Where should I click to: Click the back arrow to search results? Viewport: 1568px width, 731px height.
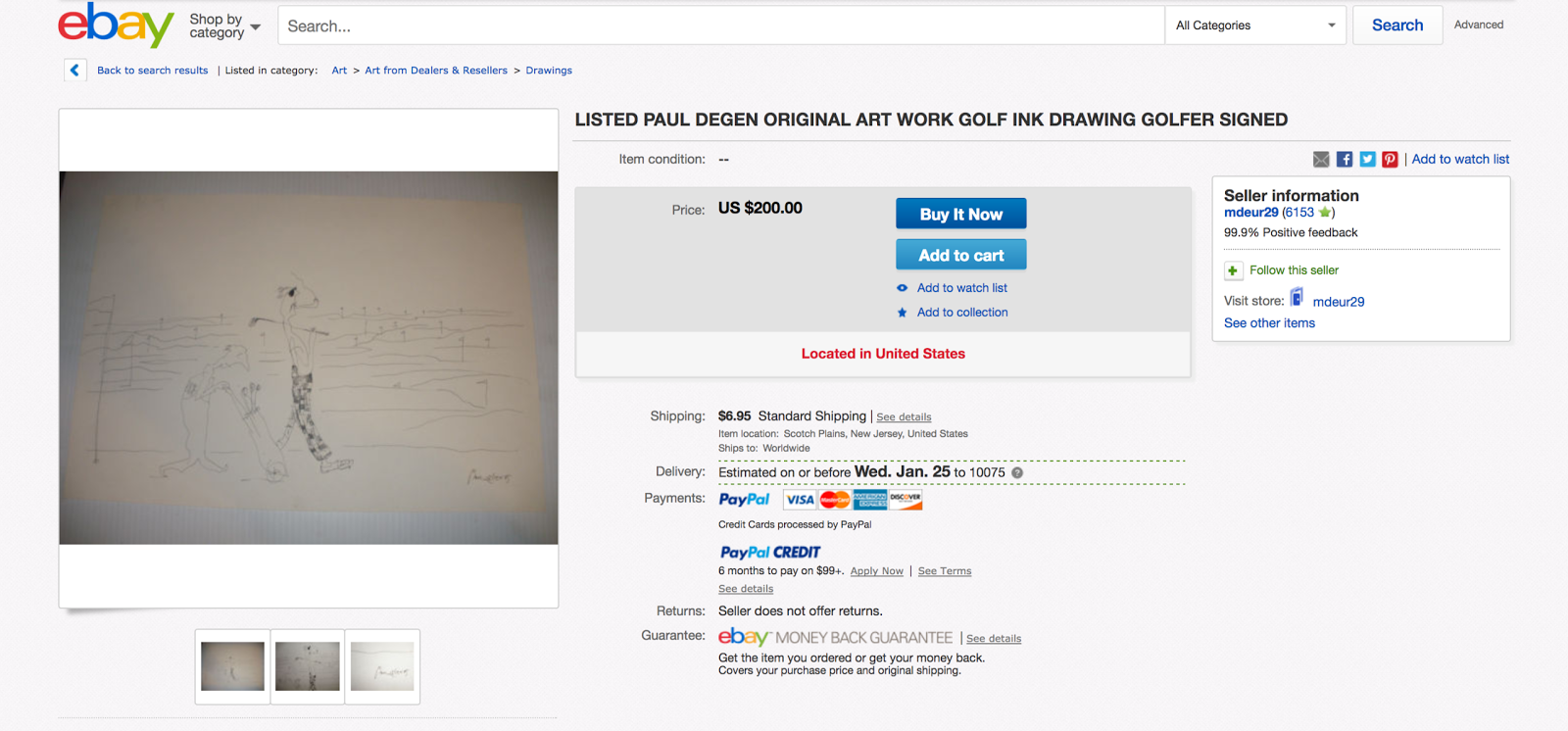(x=74, y=70)
